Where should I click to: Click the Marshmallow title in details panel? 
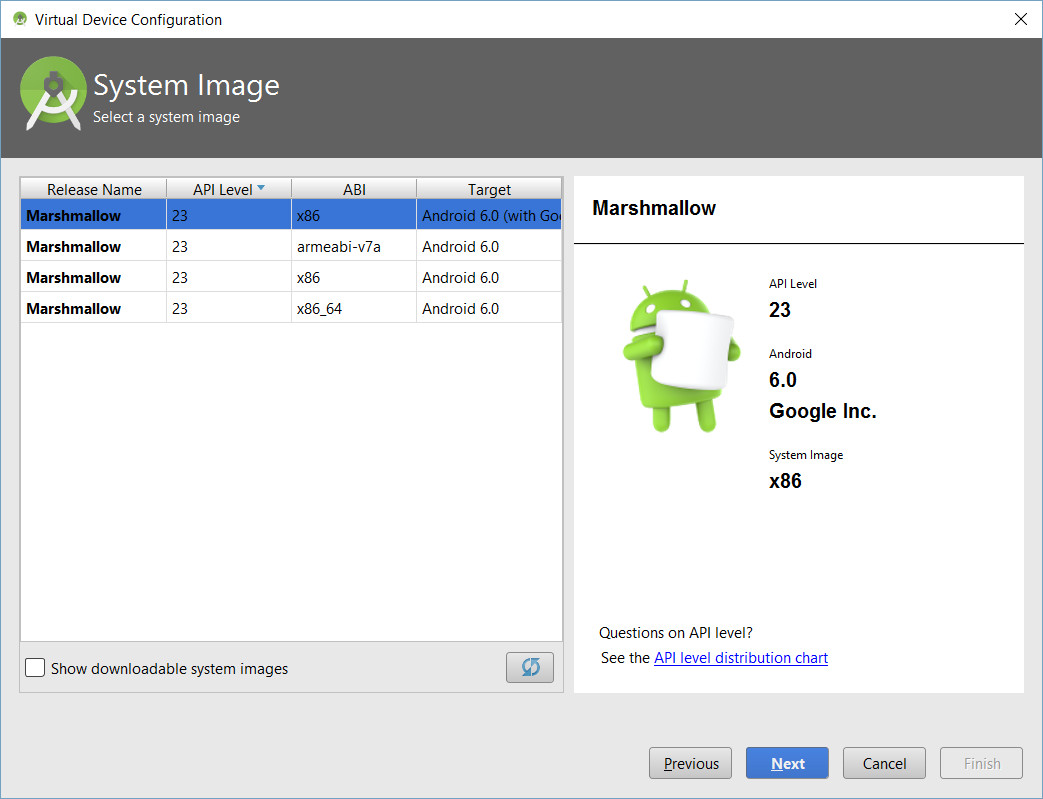point(654,208)
